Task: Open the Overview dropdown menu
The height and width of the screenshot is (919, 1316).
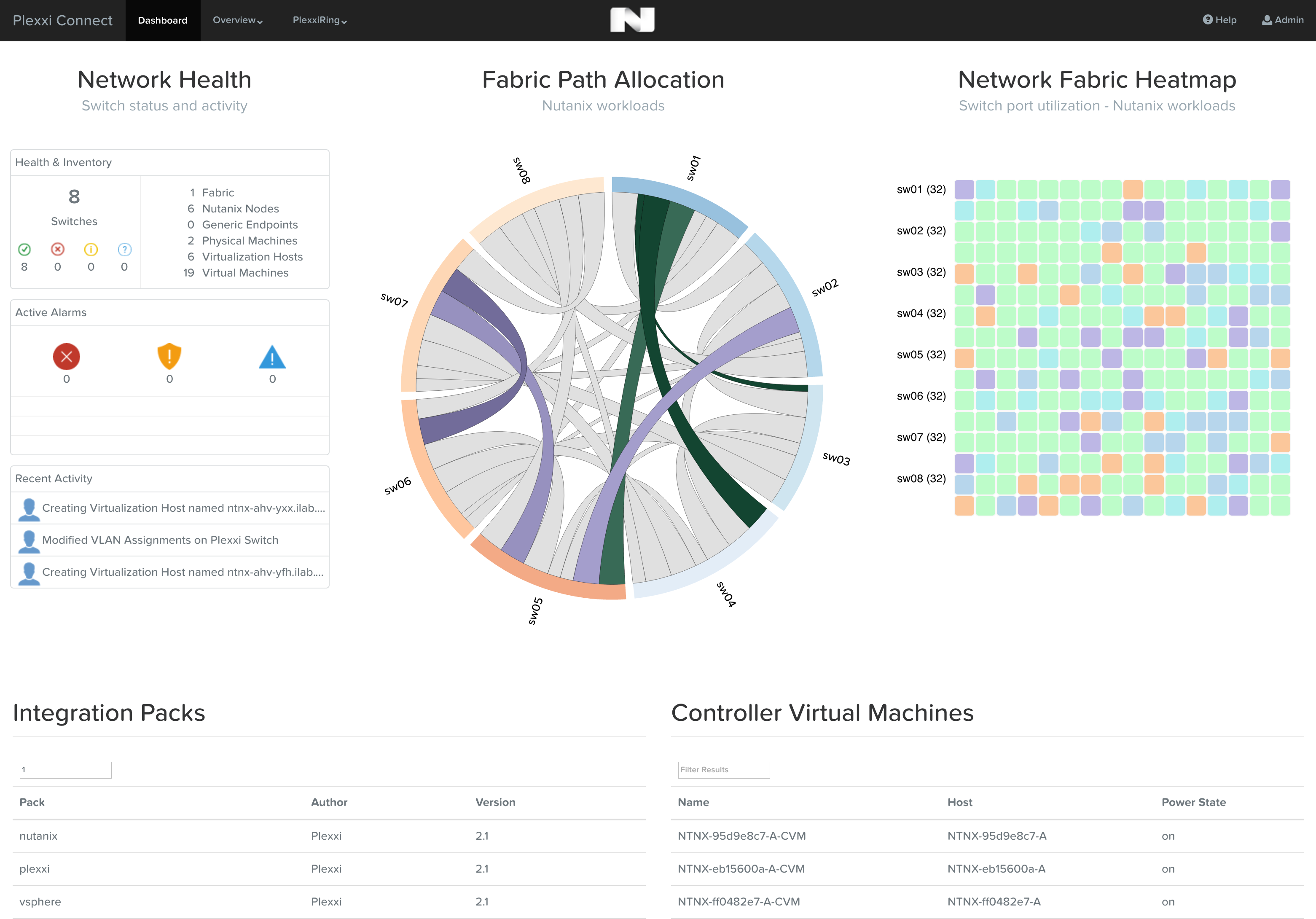Action: [x=237, y=20]
